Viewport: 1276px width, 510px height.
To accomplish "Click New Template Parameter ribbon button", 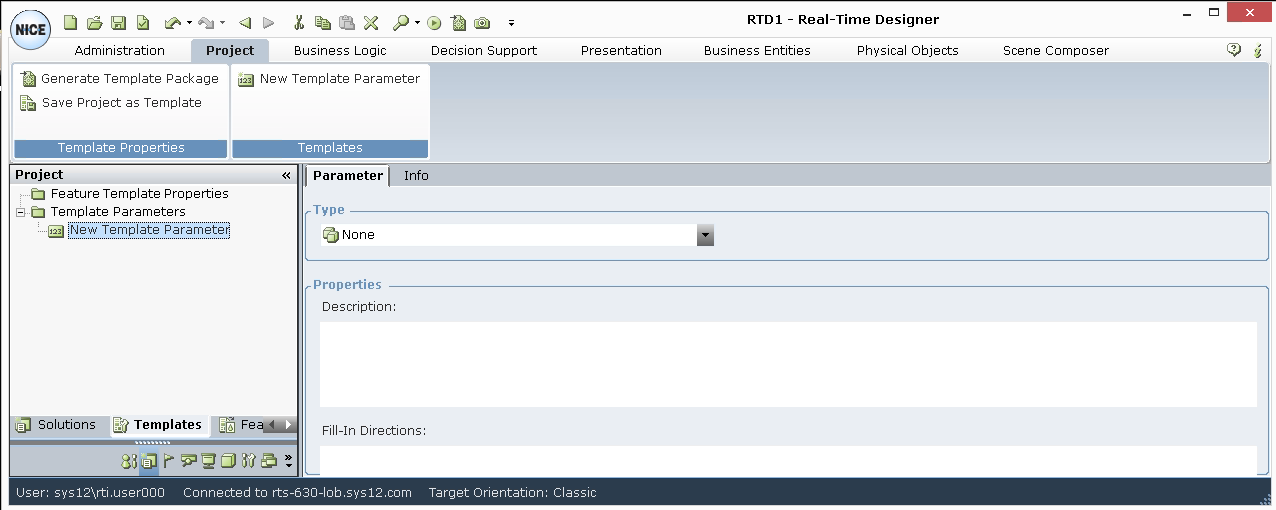I will pyautogui.click(x=330, y=78).
